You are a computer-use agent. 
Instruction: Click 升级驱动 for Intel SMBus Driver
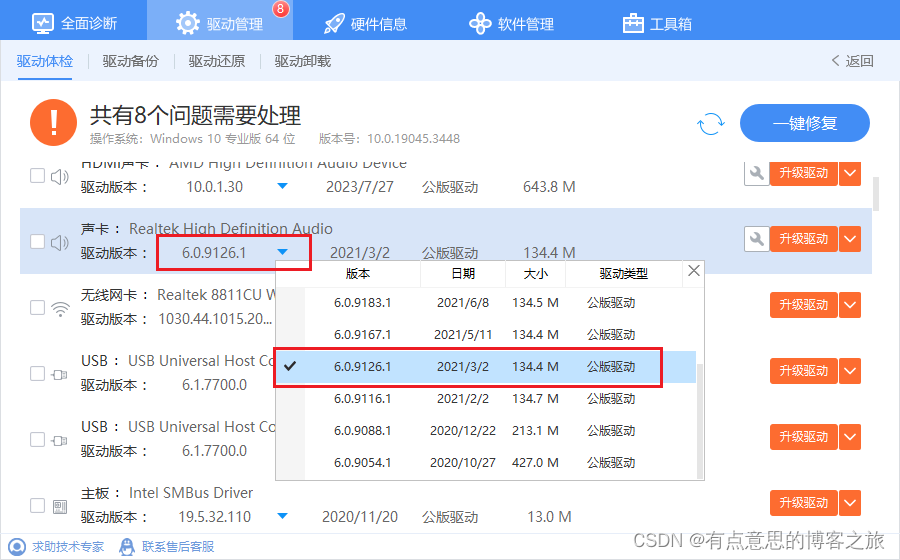point(804,503)
